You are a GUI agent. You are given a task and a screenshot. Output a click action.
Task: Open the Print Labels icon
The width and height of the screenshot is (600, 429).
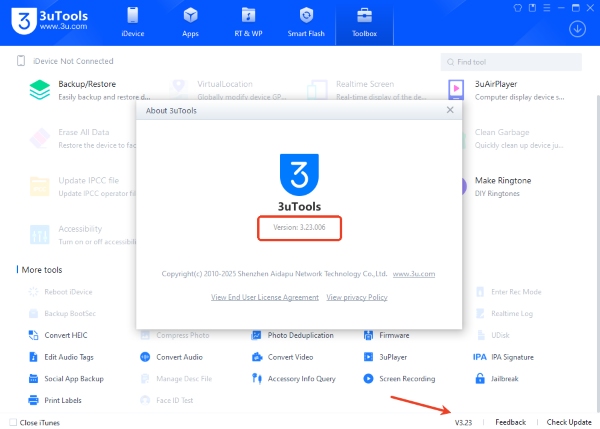pyautogui.click(x=33, y=400)
